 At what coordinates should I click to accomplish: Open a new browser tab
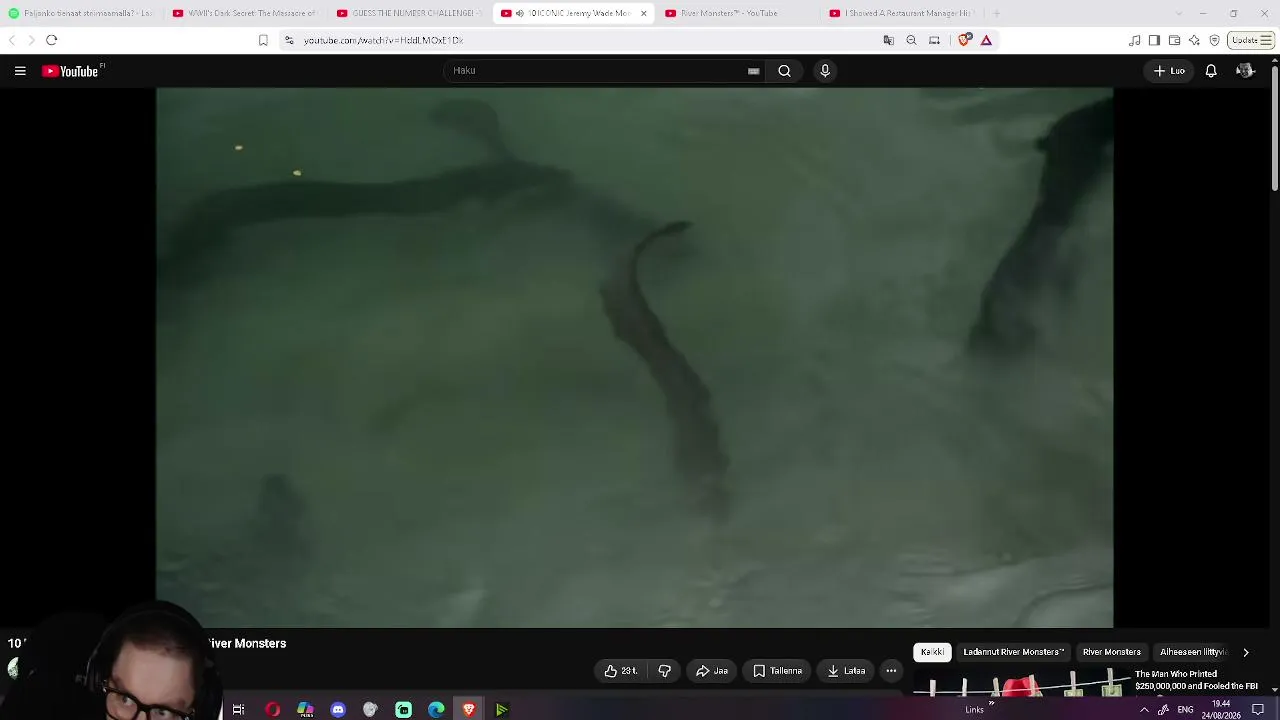coord(996,13)
